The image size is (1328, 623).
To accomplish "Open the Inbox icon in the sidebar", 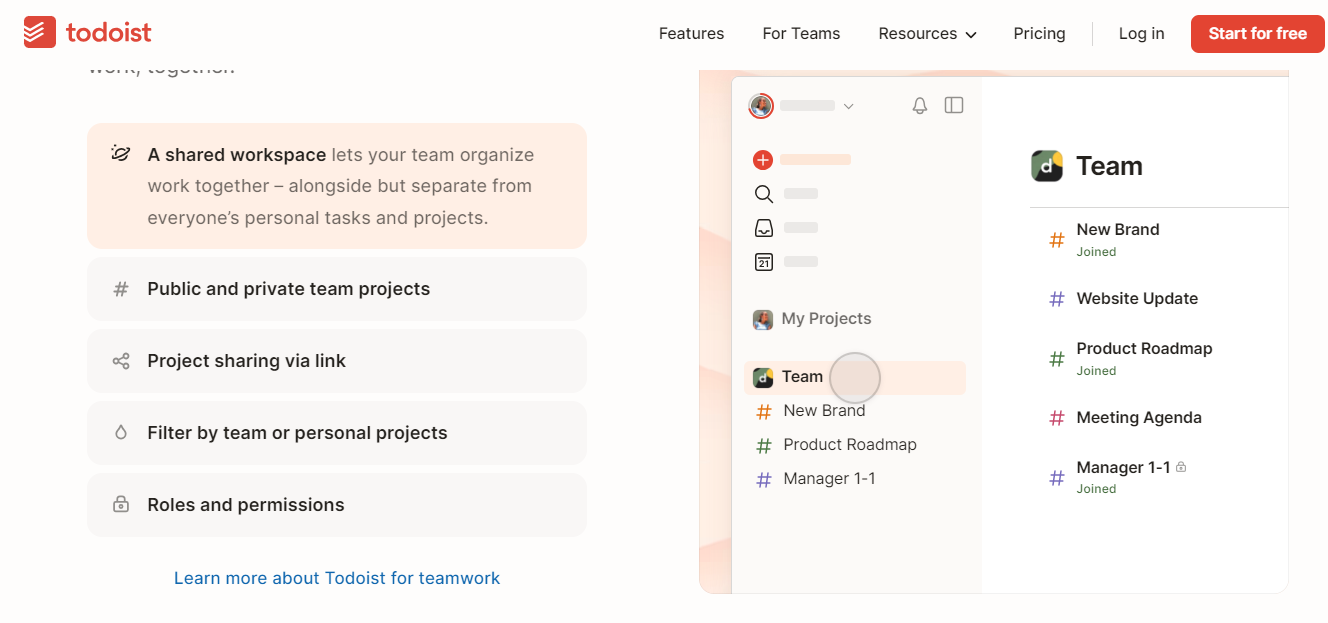I will coord(763,227).
